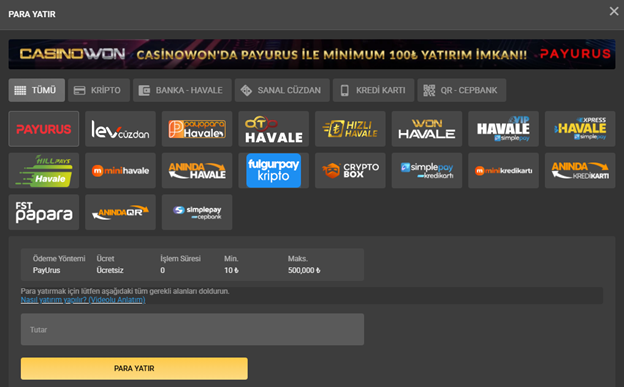Choose the Hillpays Havale tile
The height and width of the screenshot is (387, 624).
tap(44, 171)
